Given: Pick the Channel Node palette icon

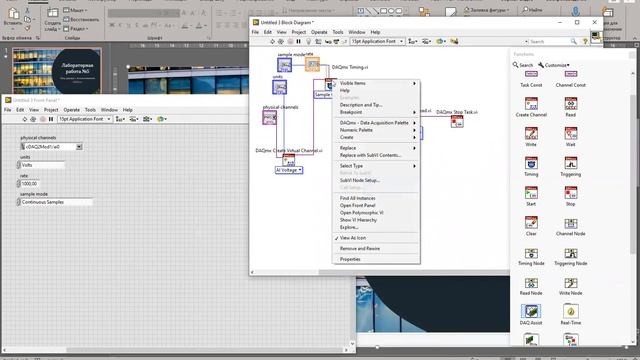Looking at the screenshot, I should point(571,223).
